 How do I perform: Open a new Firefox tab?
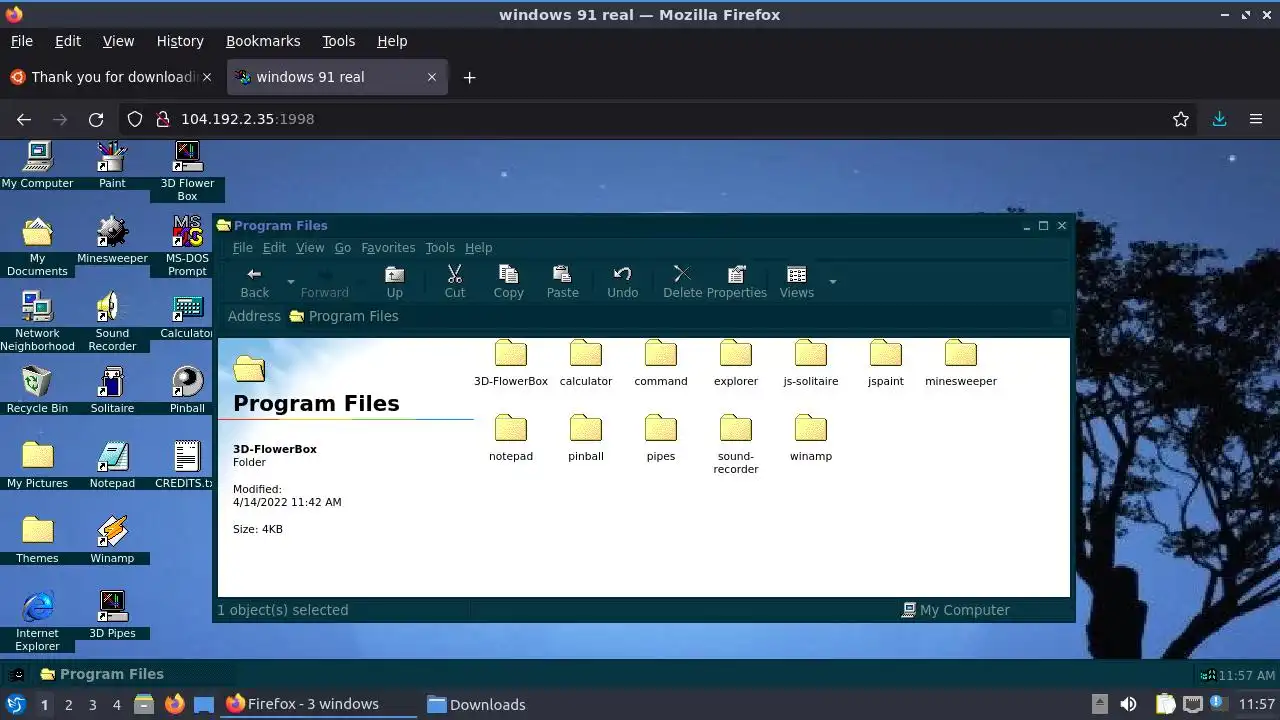pos(469,77)
